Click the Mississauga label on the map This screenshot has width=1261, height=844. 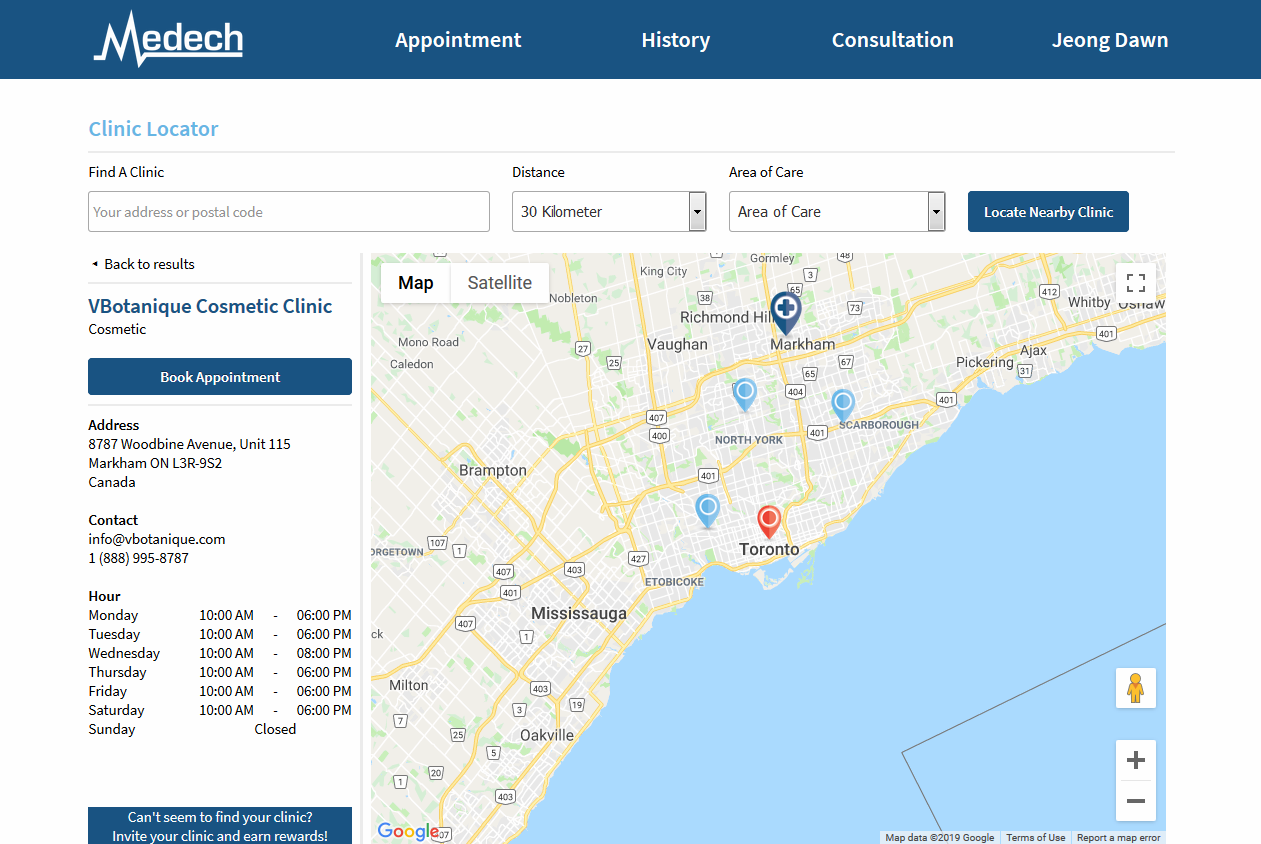[579, 613]
